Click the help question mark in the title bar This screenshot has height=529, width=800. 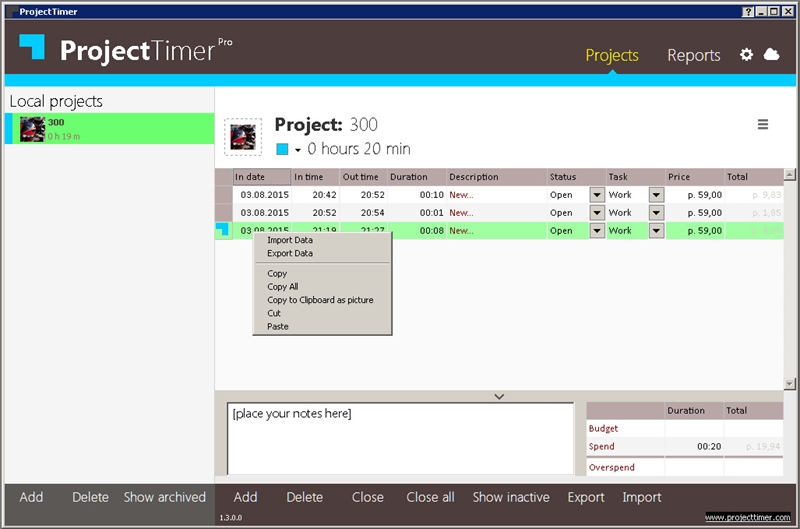click(x=747, y=11)
